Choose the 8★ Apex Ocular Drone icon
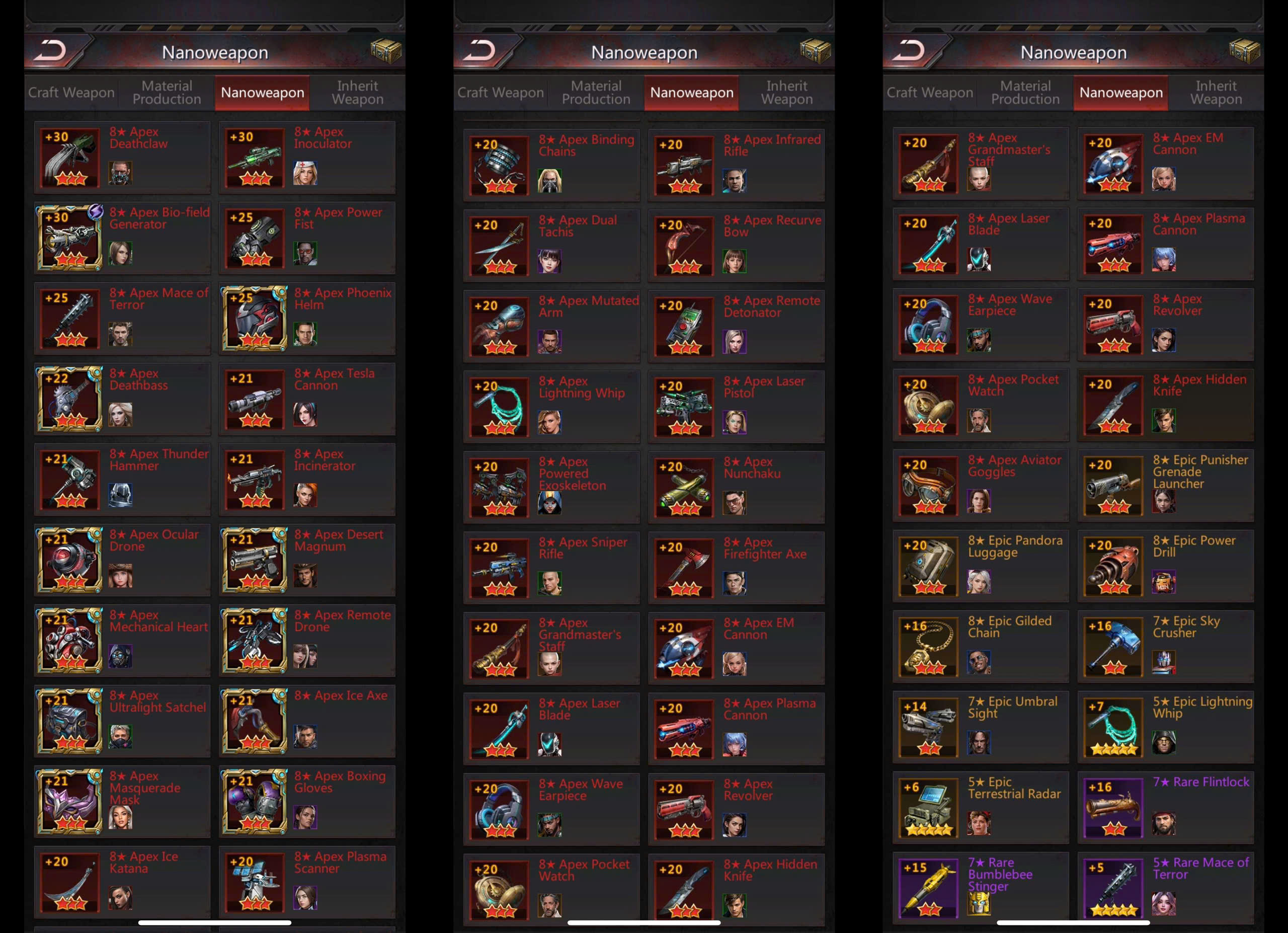Viewport: 1288px width, 933px height. [70, 561]
